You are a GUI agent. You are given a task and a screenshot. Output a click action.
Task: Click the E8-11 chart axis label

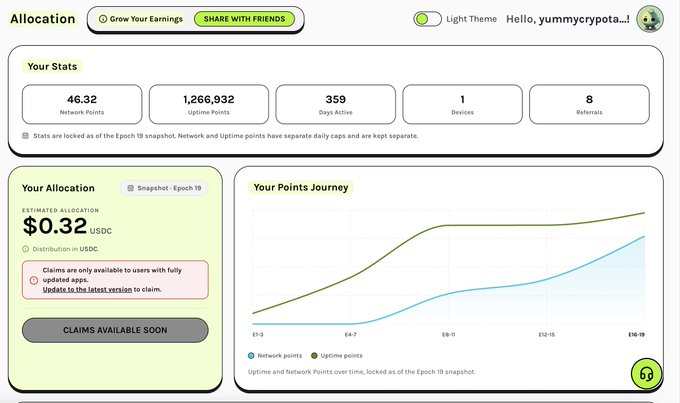point(448,334)
